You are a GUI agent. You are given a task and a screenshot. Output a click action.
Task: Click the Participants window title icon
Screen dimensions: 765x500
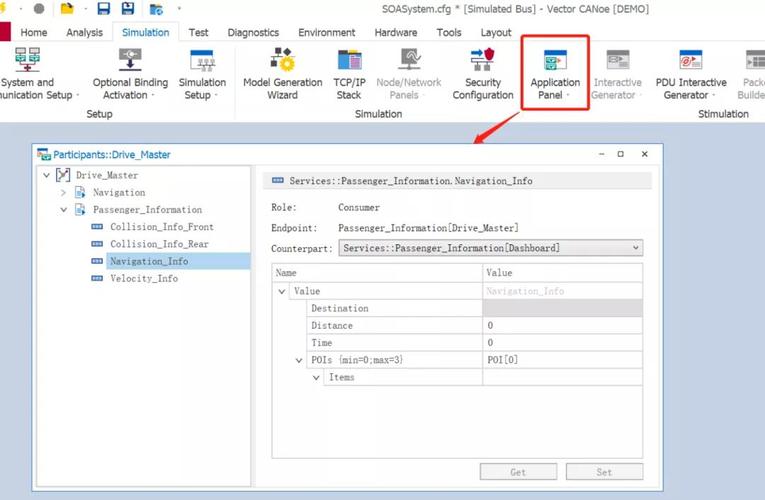pos(44,154)
